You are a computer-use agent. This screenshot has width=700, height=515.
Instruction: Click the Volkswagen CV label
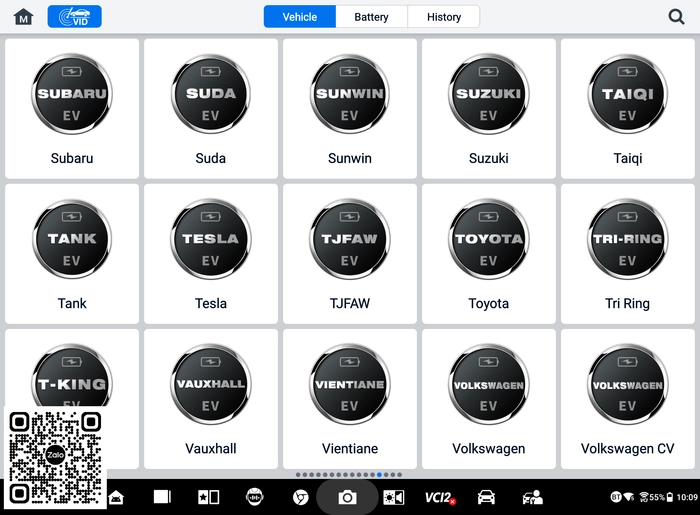click(628, 449)
